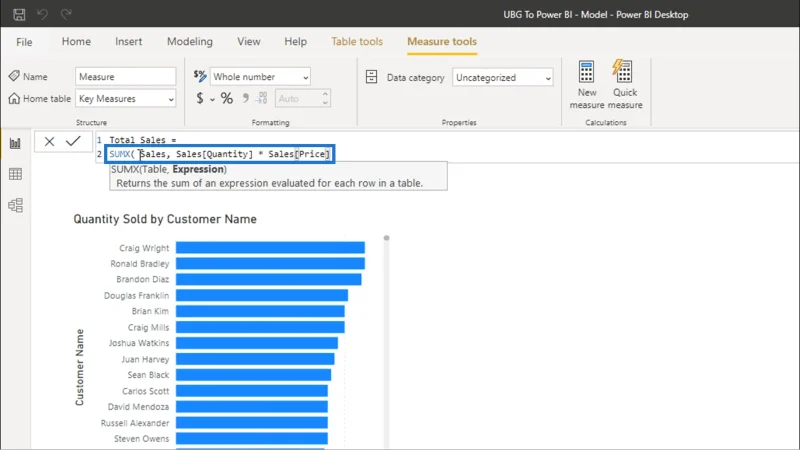The height and width of the screenshot is (450, 800).
Task: Open the View ribbon tab
Action: pyautogui.click(x=248, y=41)
